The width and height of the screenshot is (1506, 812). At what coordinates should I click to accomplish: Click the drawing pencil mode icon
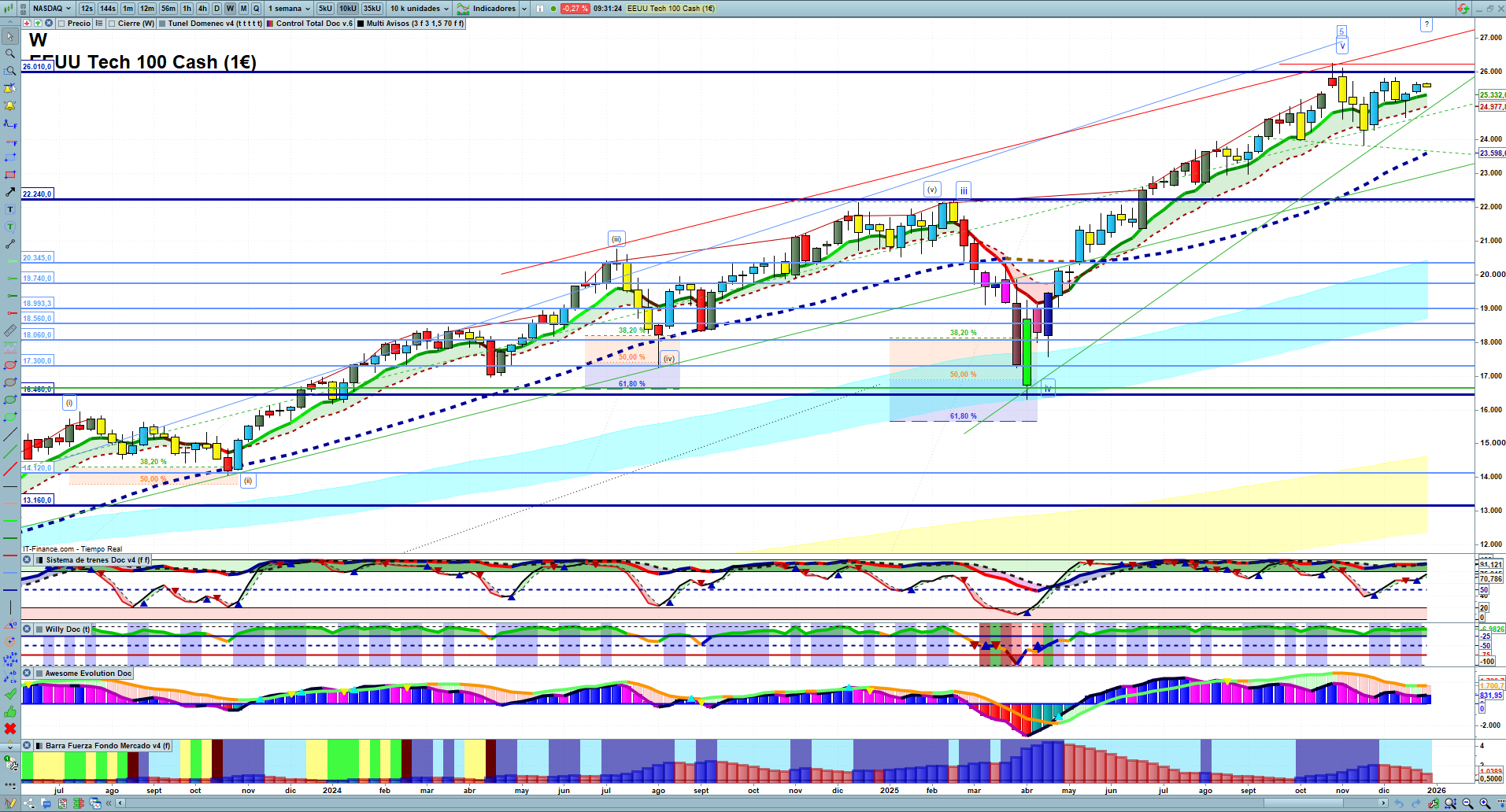pos(10,803)
